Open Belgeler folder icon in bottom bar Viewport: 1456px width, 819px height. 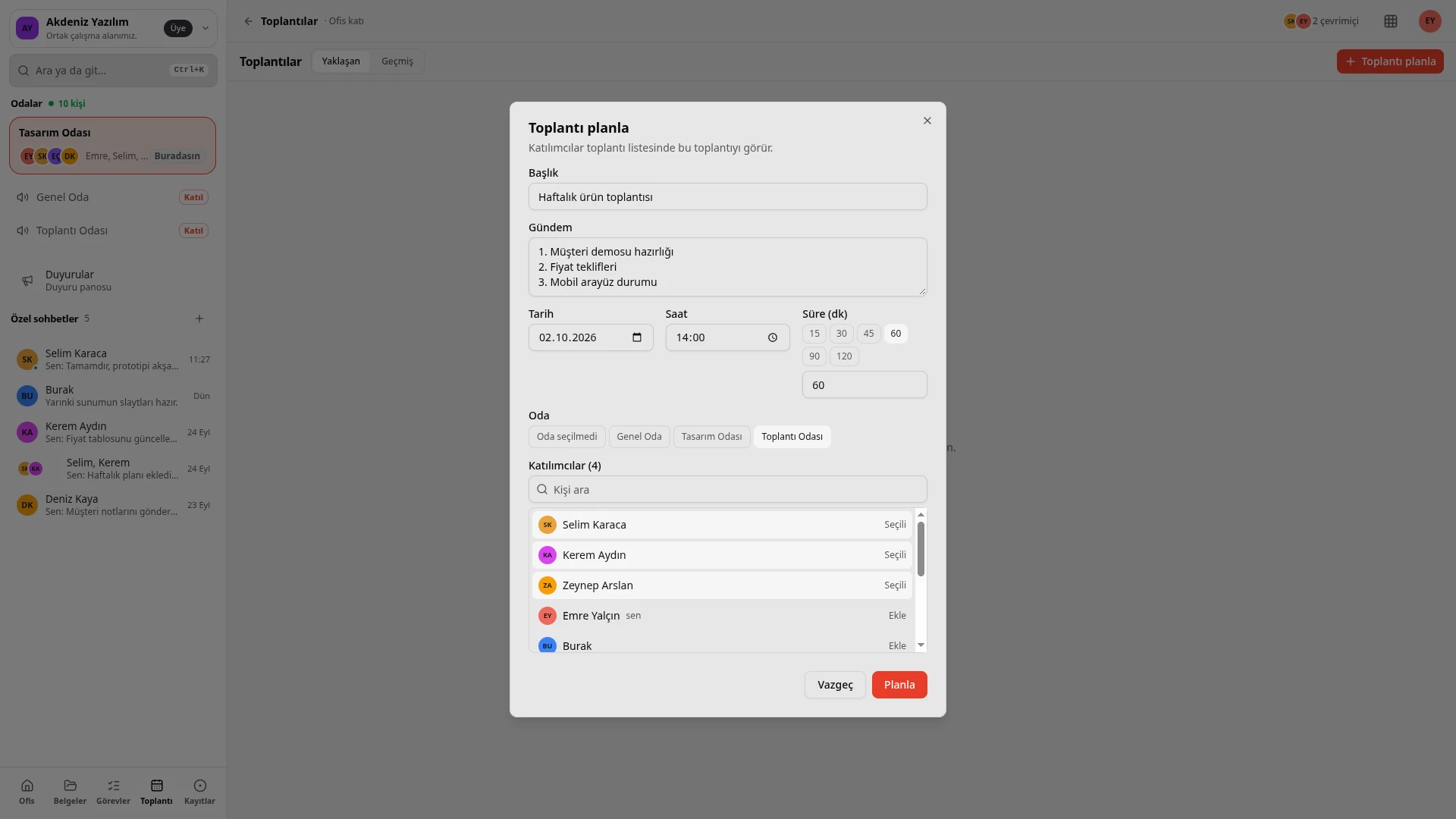[70, 791]
